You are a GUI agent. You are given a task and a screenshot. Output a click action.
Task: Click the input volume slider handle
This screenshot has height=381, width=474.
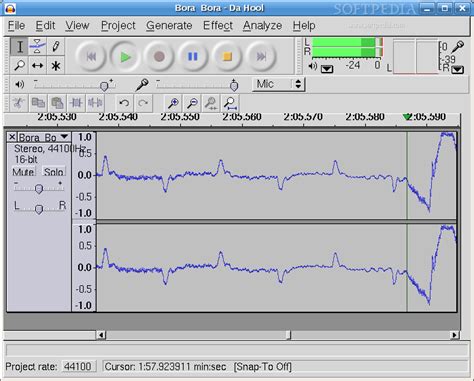point(234,86)
